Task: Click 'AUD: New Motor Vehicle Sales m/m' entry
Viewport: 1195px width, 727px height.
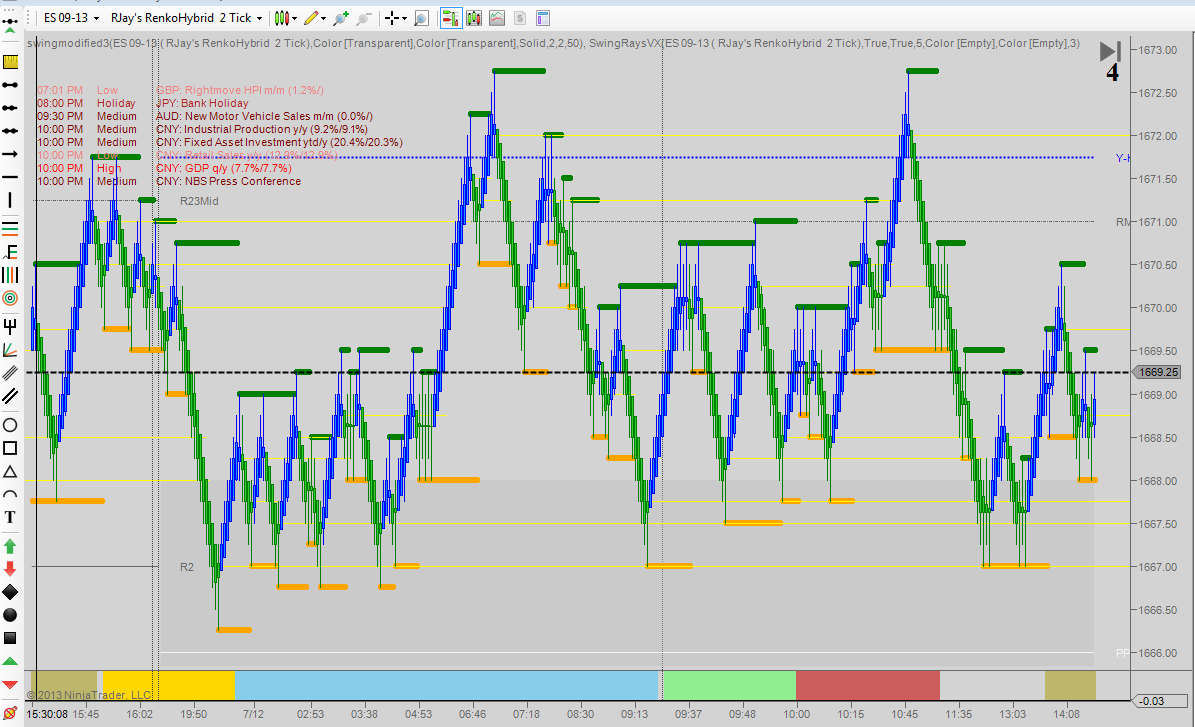Action: coord(264,117)
